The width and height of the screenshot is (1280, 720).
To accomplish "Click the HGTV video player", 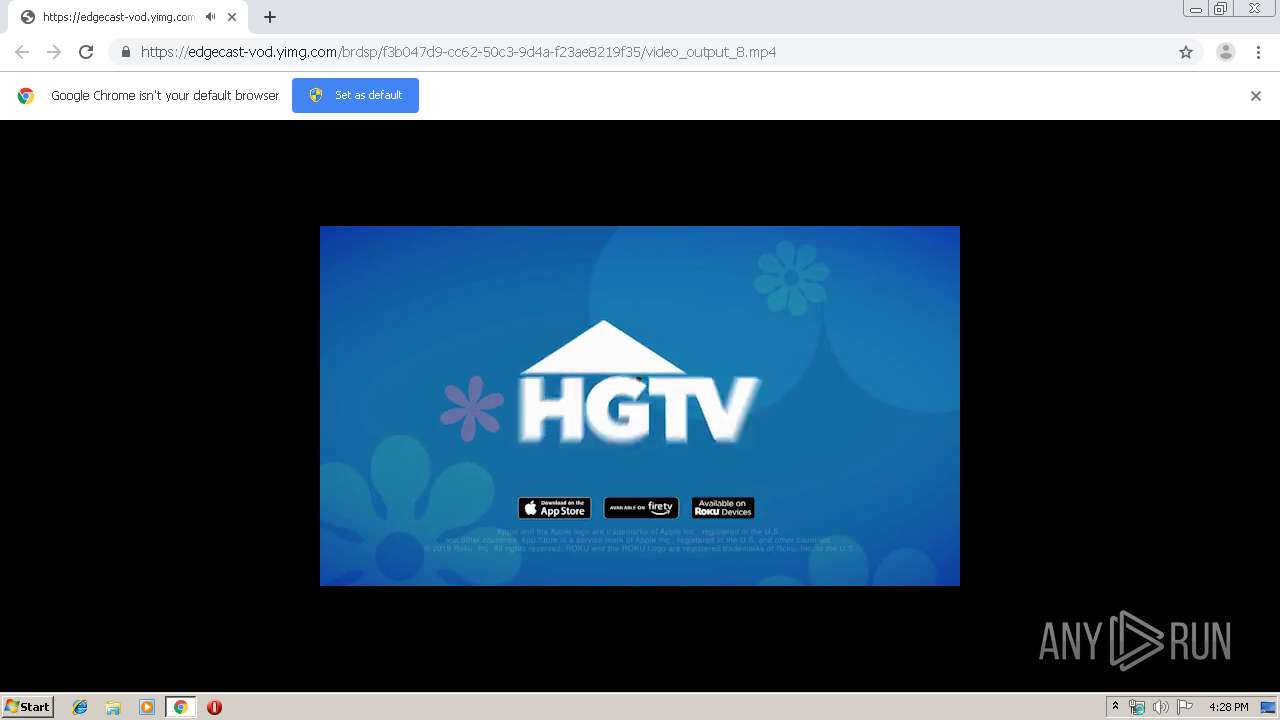I will [640, 406].
